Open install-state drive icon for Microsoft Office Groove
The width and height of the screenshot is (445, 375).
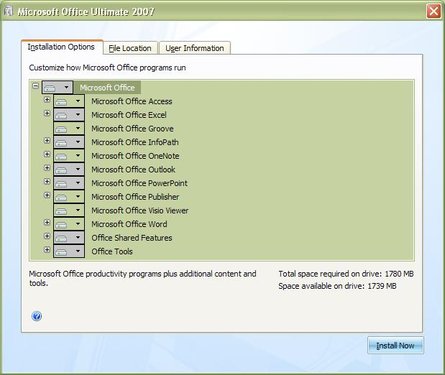(x=61, y=129)
